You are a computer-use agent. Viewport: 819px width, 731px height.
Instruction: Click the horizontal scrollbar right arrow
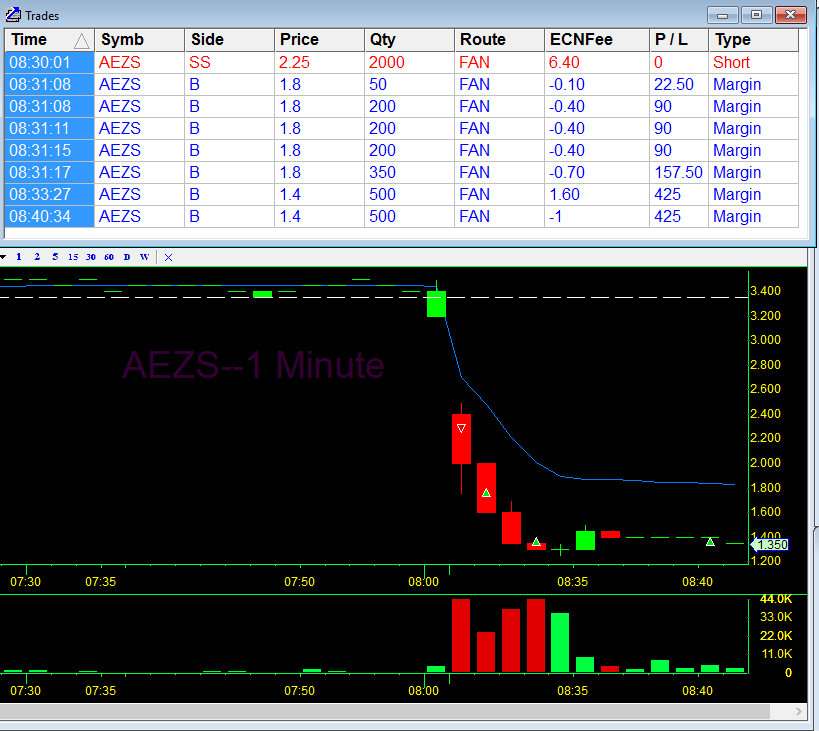799,711
